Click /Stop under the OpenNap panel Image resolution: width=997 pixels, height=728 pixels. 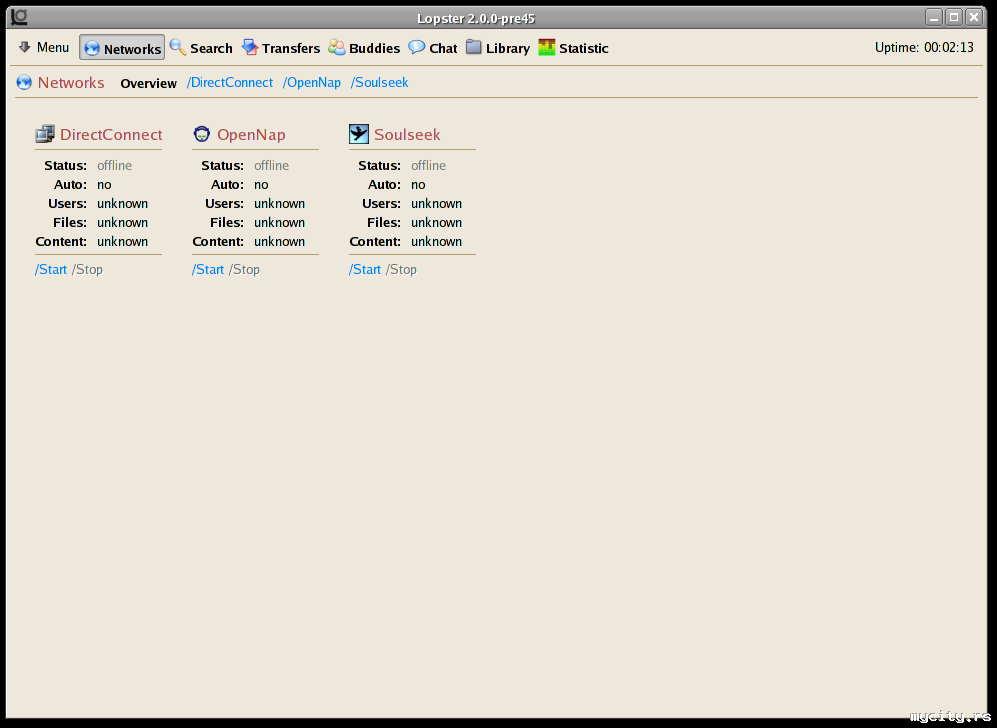[244, 269]
